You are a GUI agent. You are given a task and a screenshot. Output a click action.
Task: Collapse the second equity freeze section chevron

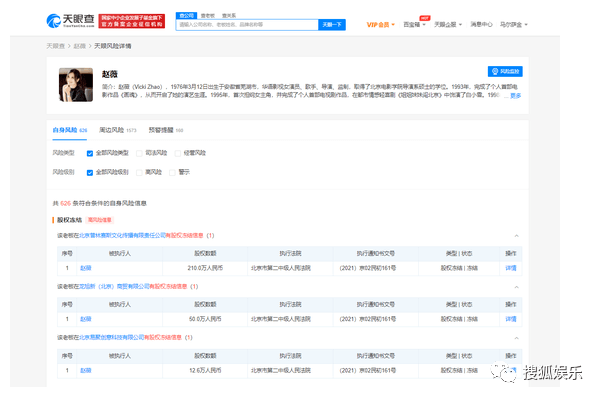pos(516,287)
